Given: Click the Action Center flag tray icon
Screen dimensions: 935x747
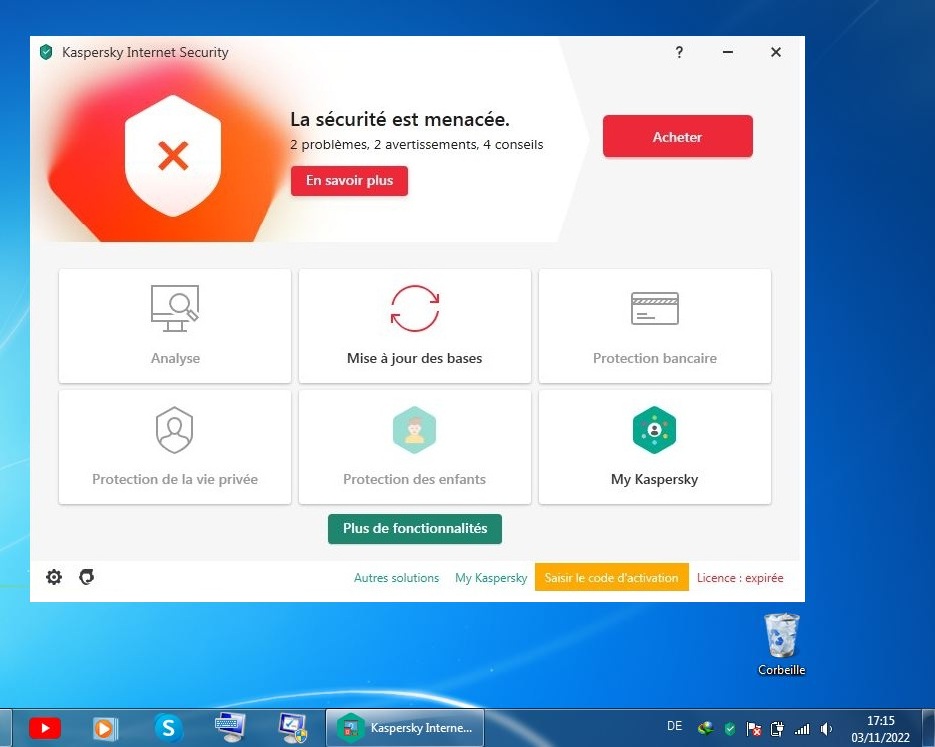Looking at the screenshot, I should tap(754, 729).
